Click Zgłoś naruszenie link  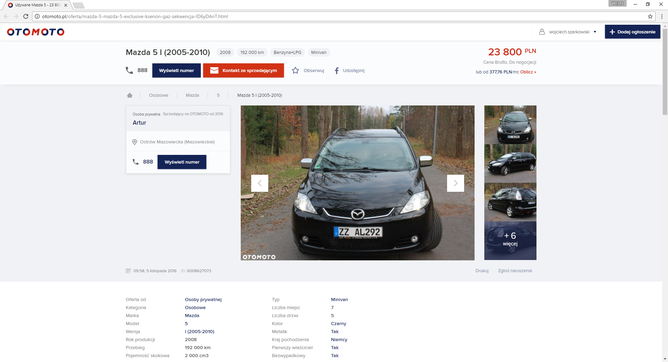click(515, 271)
